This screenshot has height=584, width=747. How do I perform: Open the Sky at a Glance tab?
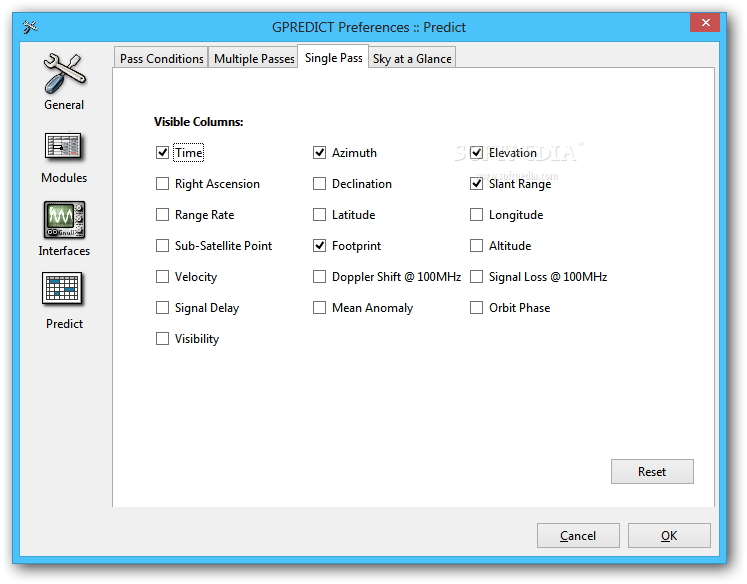point(412,59)
